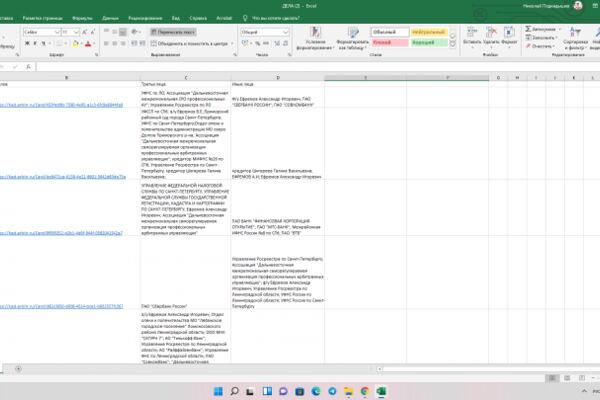The image size is (600, 400).
Task: Click the AutoSum (Автосумма) sigma icon
Action: pyautogui.click(x=528, y=29)
